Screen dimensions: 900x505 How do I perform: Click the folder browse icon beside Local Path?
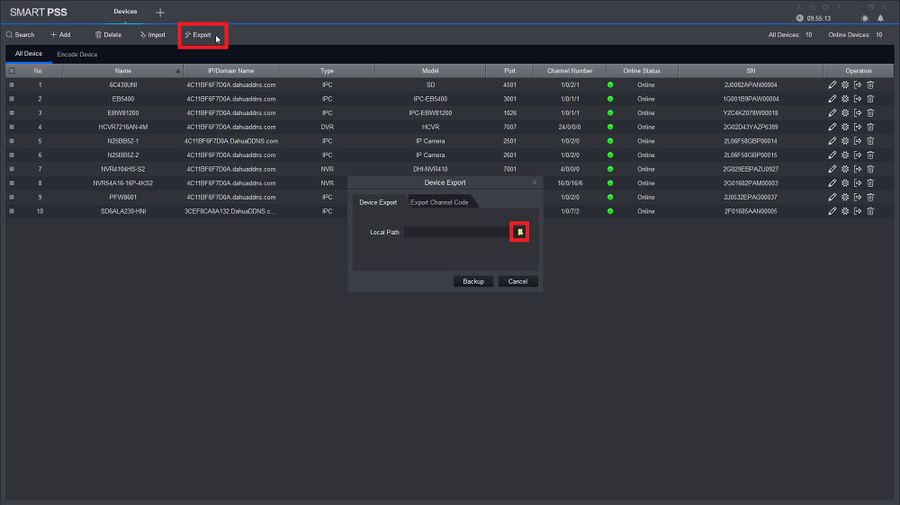[520, 232]
